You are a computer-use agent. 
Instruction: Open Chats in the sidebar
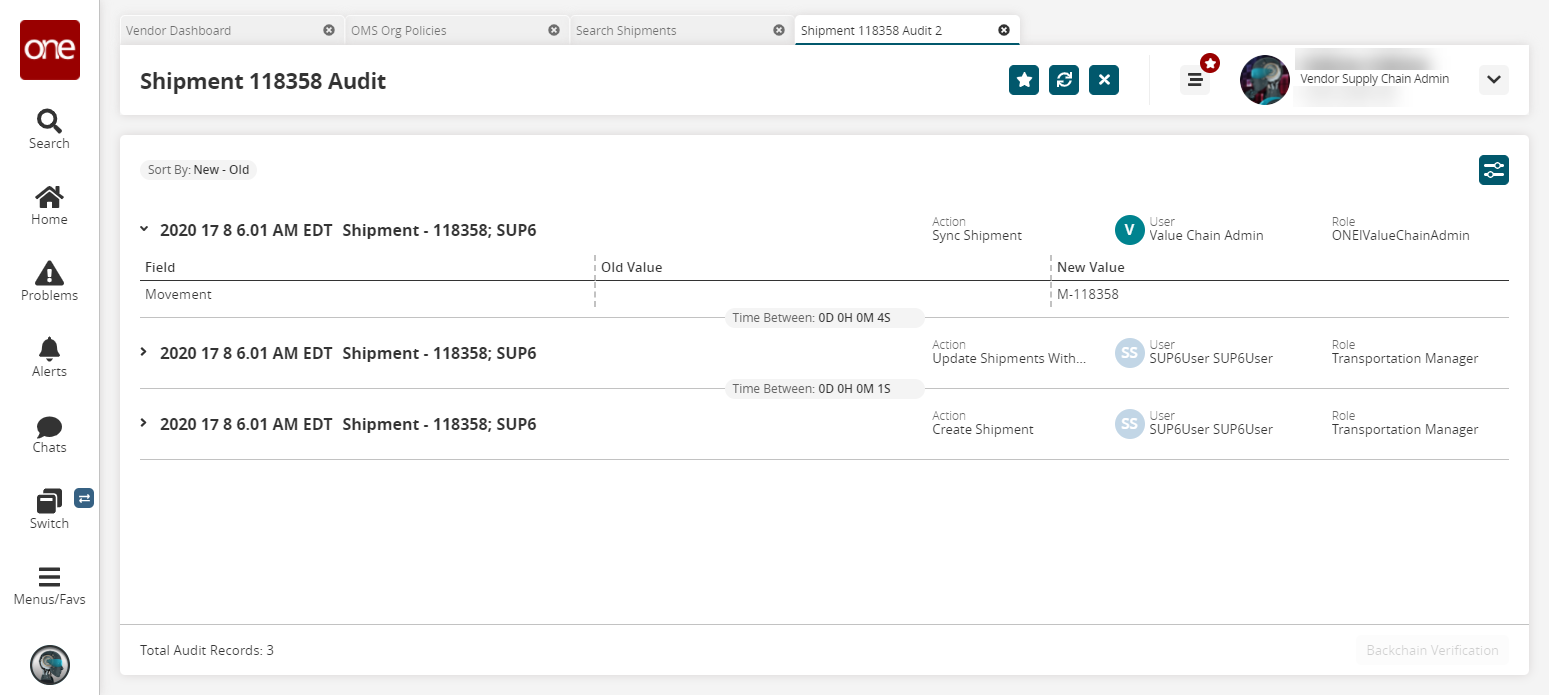click(49, 433)
